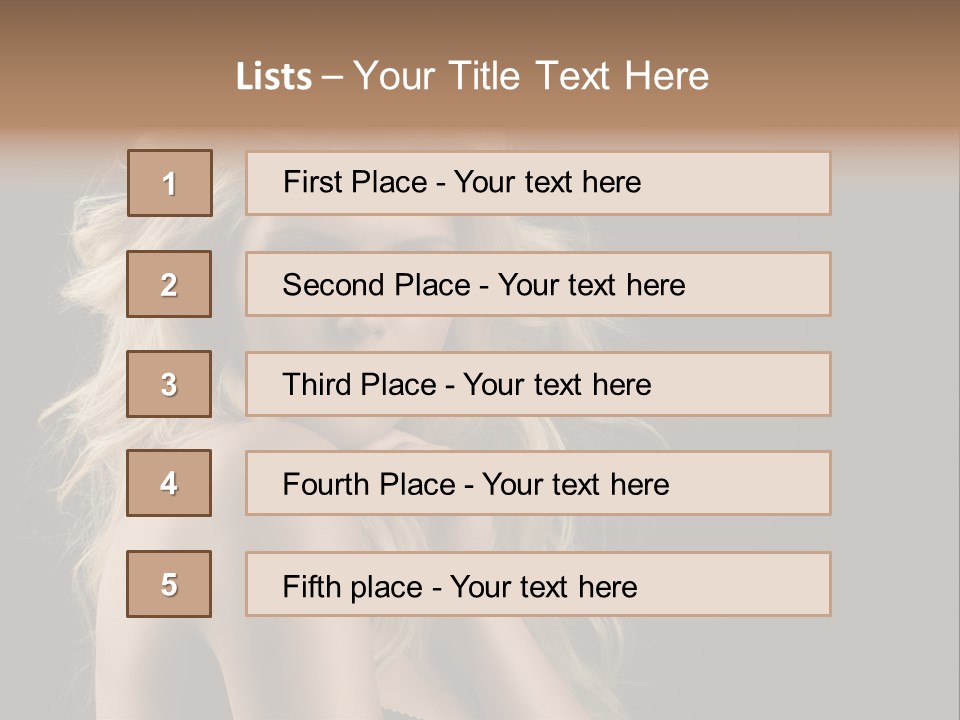Click the number 5 box
This screenshot has width=960, height=720.
[x=169, y=584]
